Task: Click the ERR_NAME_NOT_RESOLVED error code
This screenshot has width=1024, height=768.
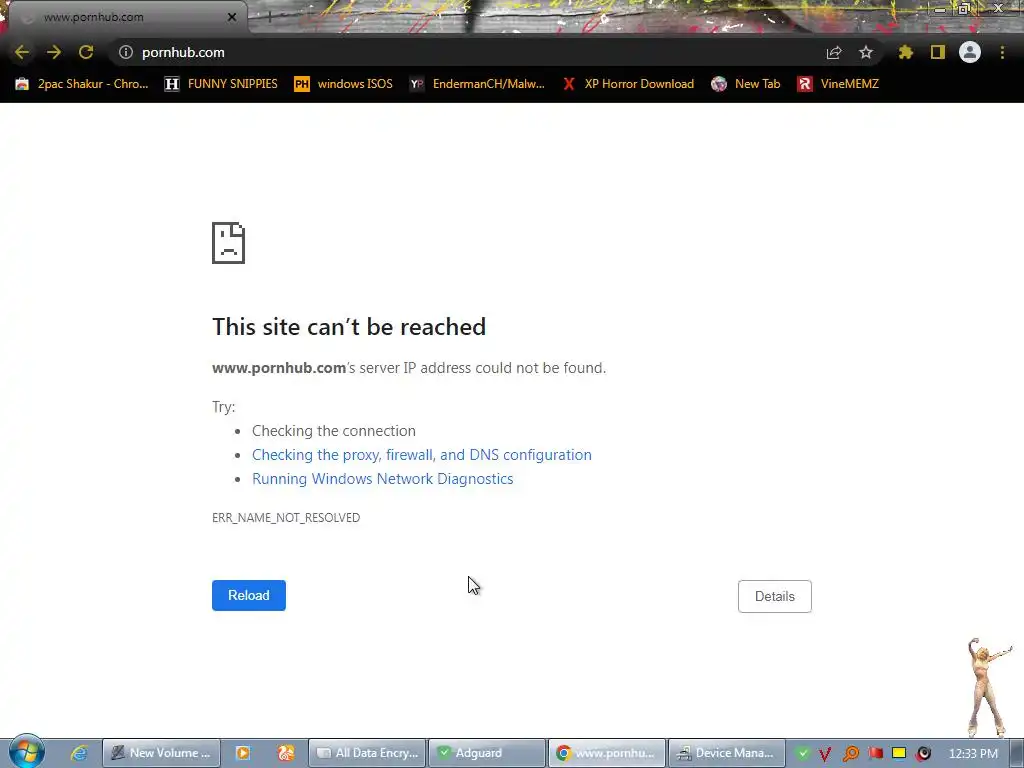Action: point(286,517)
